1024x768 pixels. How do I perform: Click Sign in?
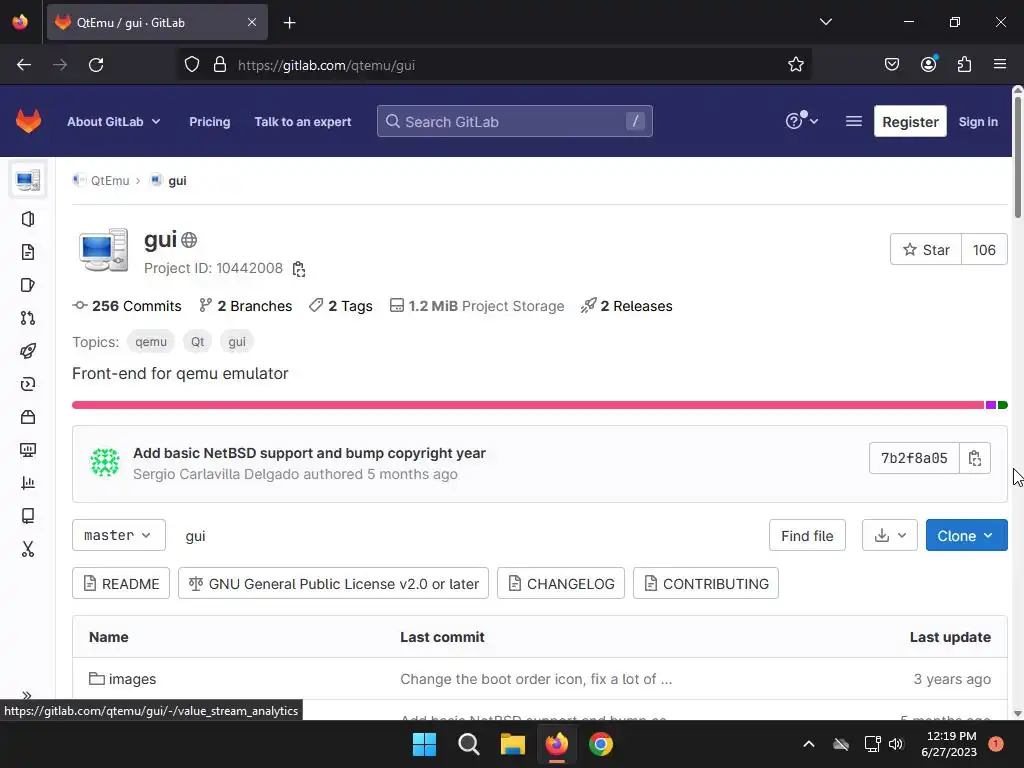point(978,122)
